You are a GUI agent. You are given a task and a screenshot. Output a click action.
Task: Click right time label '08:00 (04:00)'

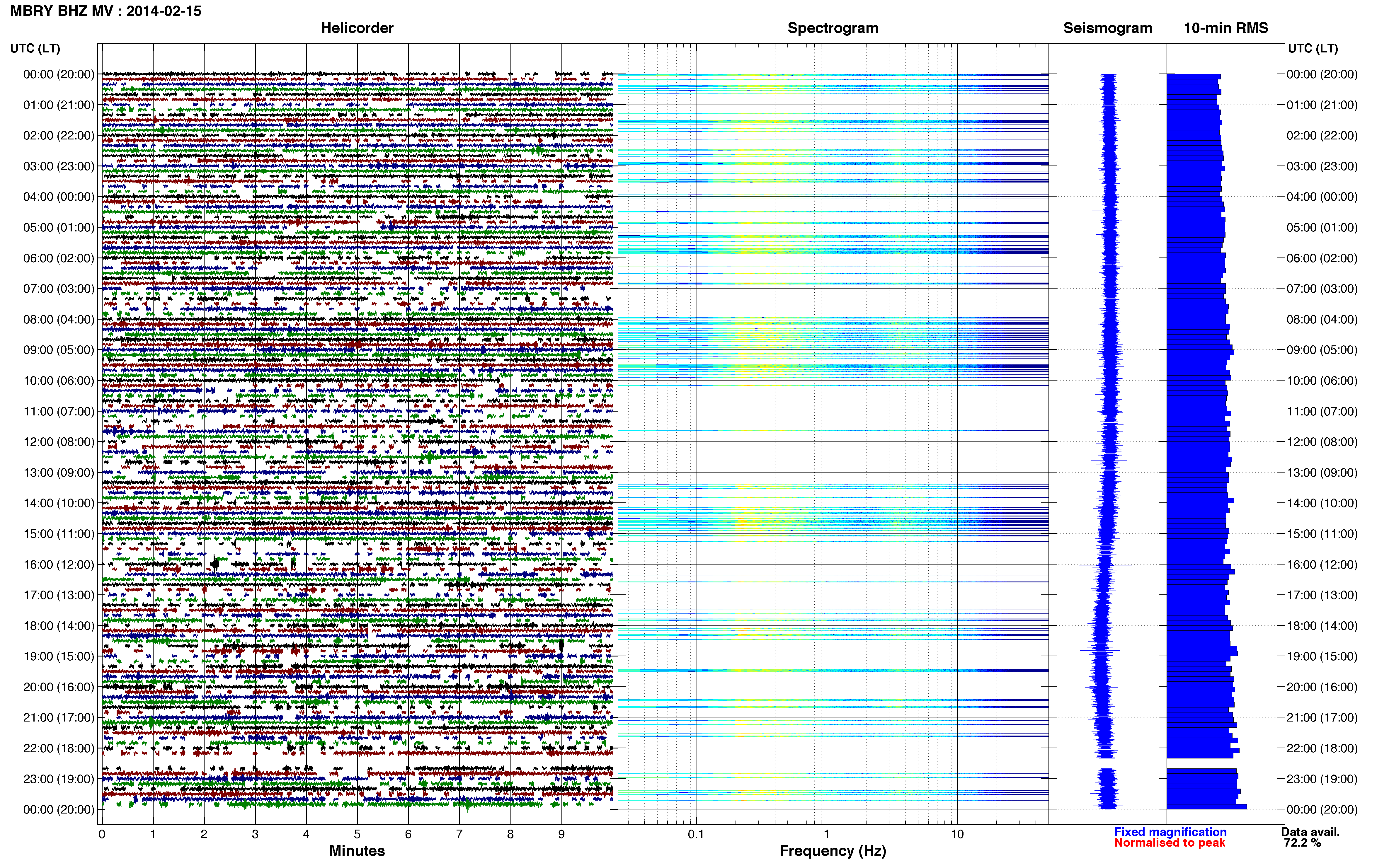coord(1322,319)
